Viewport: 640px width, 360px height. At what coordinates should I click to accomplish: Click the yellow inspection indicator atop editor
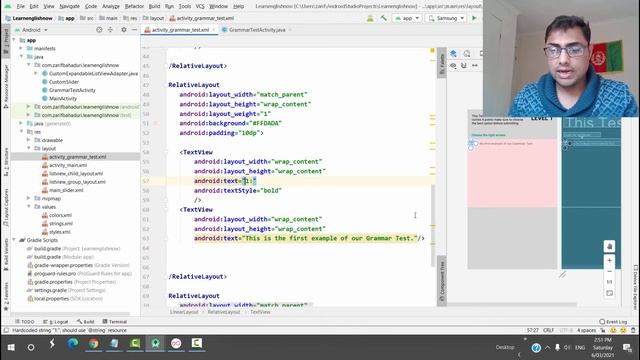point(432,51)
